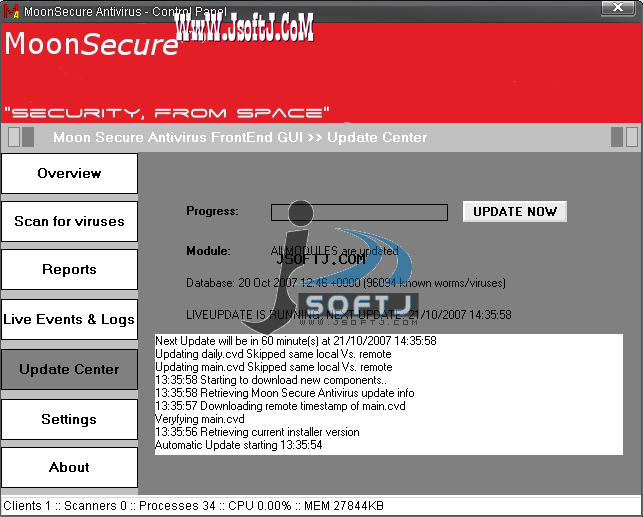Open the Overview section

(x=69, y=173)
